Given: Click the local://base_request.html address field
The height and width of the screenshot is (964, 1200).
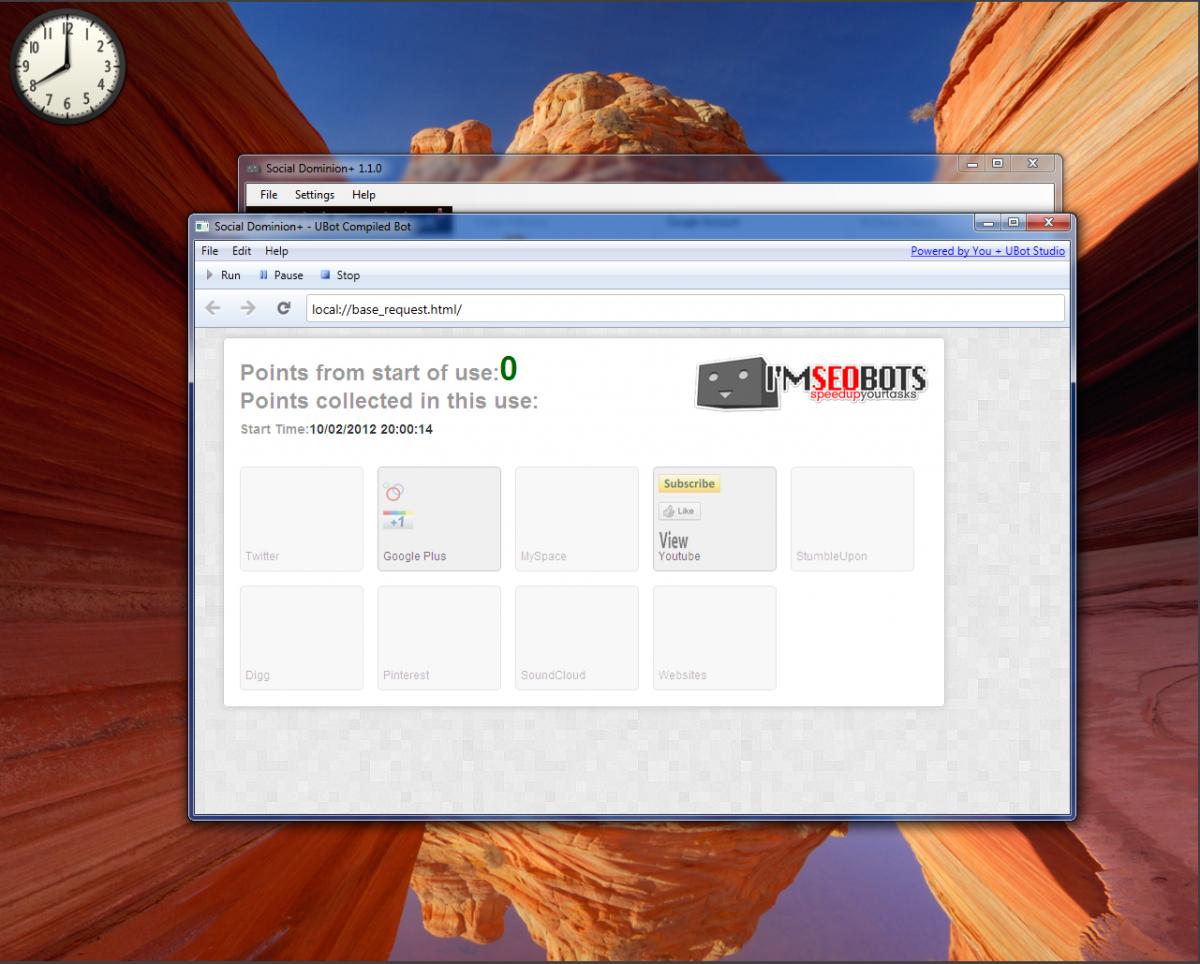Looking at the screenshot, I should point(685,309).
